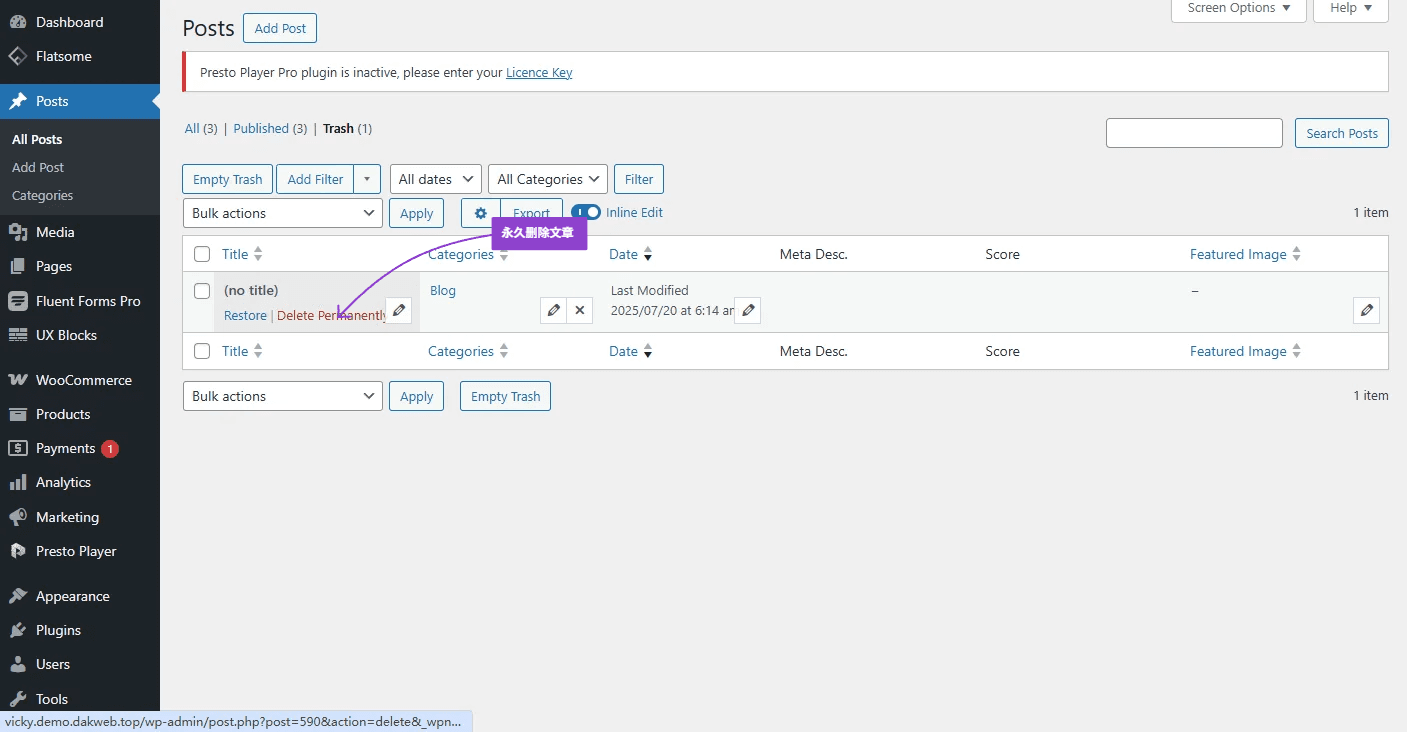Image resolution: width=1407 pixels, height=732 pixels.
Task: Open Presto Player in sidebar
Action: click(x=76, y=551)
